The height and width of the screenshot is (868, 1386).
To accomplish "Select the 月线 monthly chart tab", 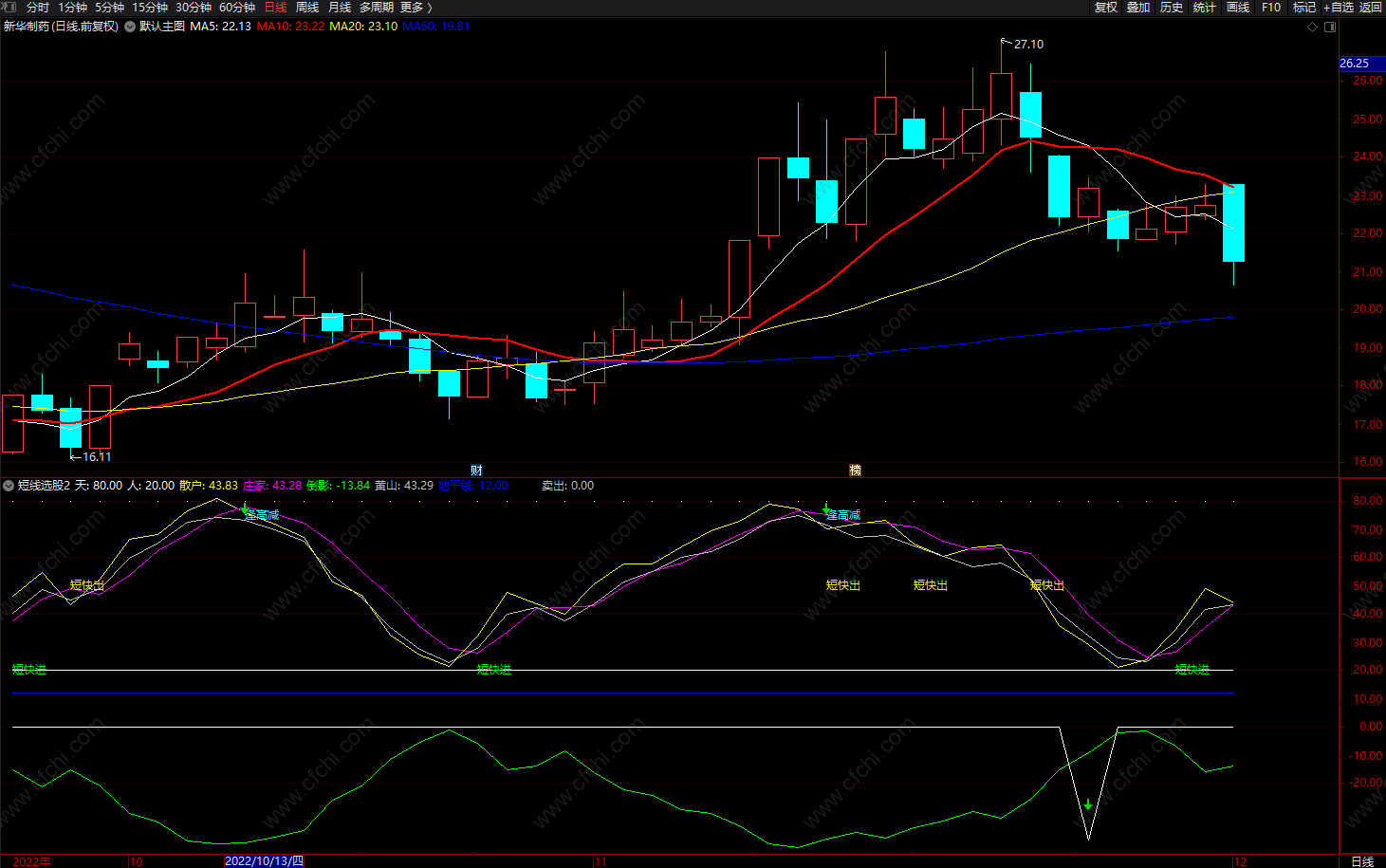I will click(340, 7).
